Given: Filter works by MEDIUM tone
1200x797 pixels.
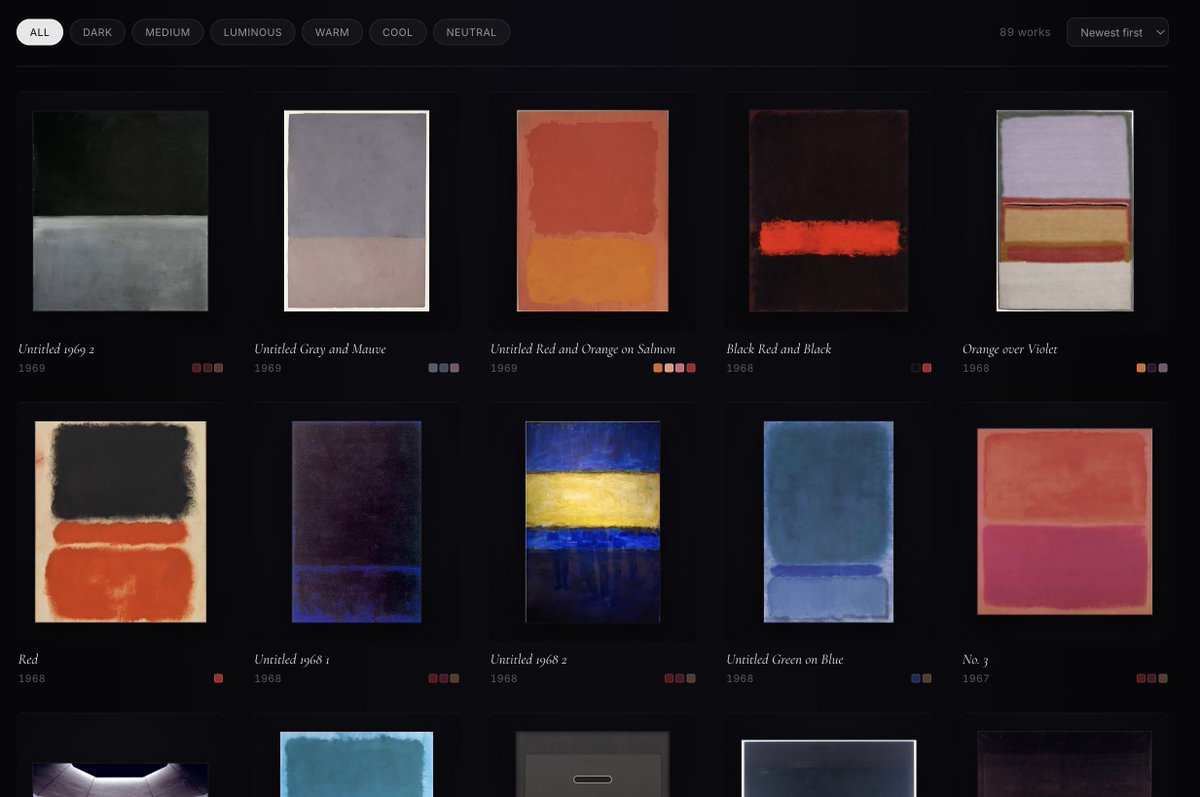Looking at the screenshot, I should (x=167, y=32).
